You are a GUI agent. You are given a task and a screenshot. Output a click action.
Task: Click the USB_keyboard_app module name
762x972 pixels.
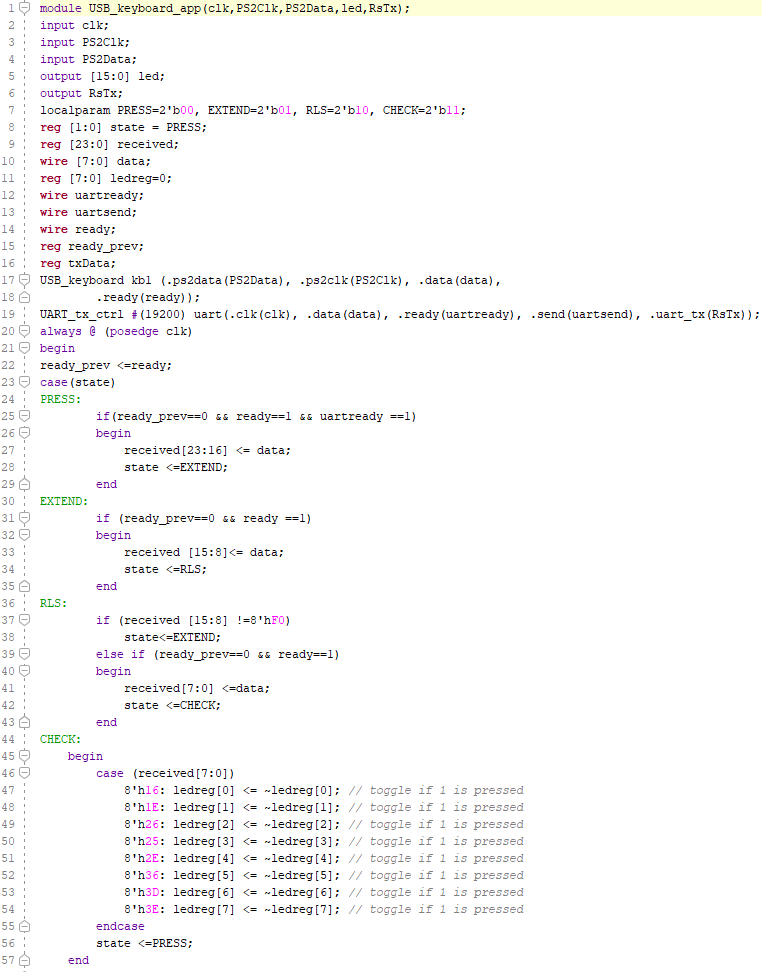(x=144, y=9)
